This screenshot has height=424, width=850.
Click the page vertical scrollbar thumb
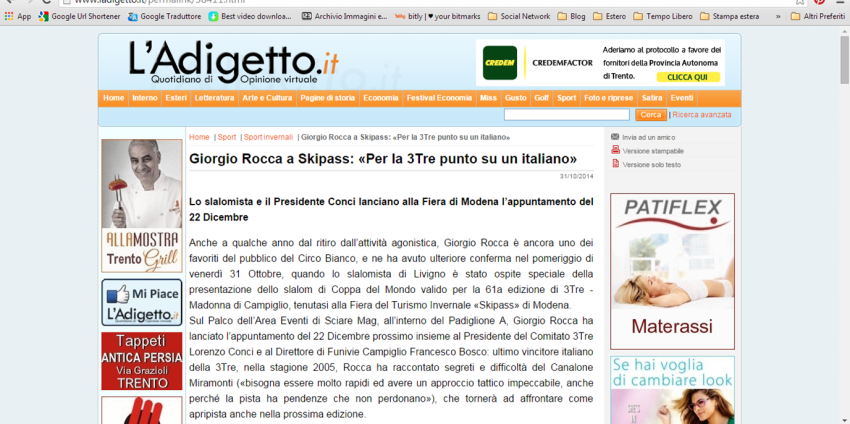[x=845, y=61]
